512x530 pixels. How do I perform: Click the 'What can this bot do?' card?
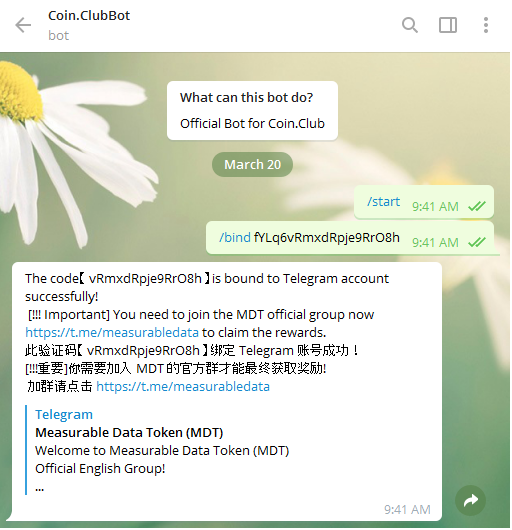252,111
